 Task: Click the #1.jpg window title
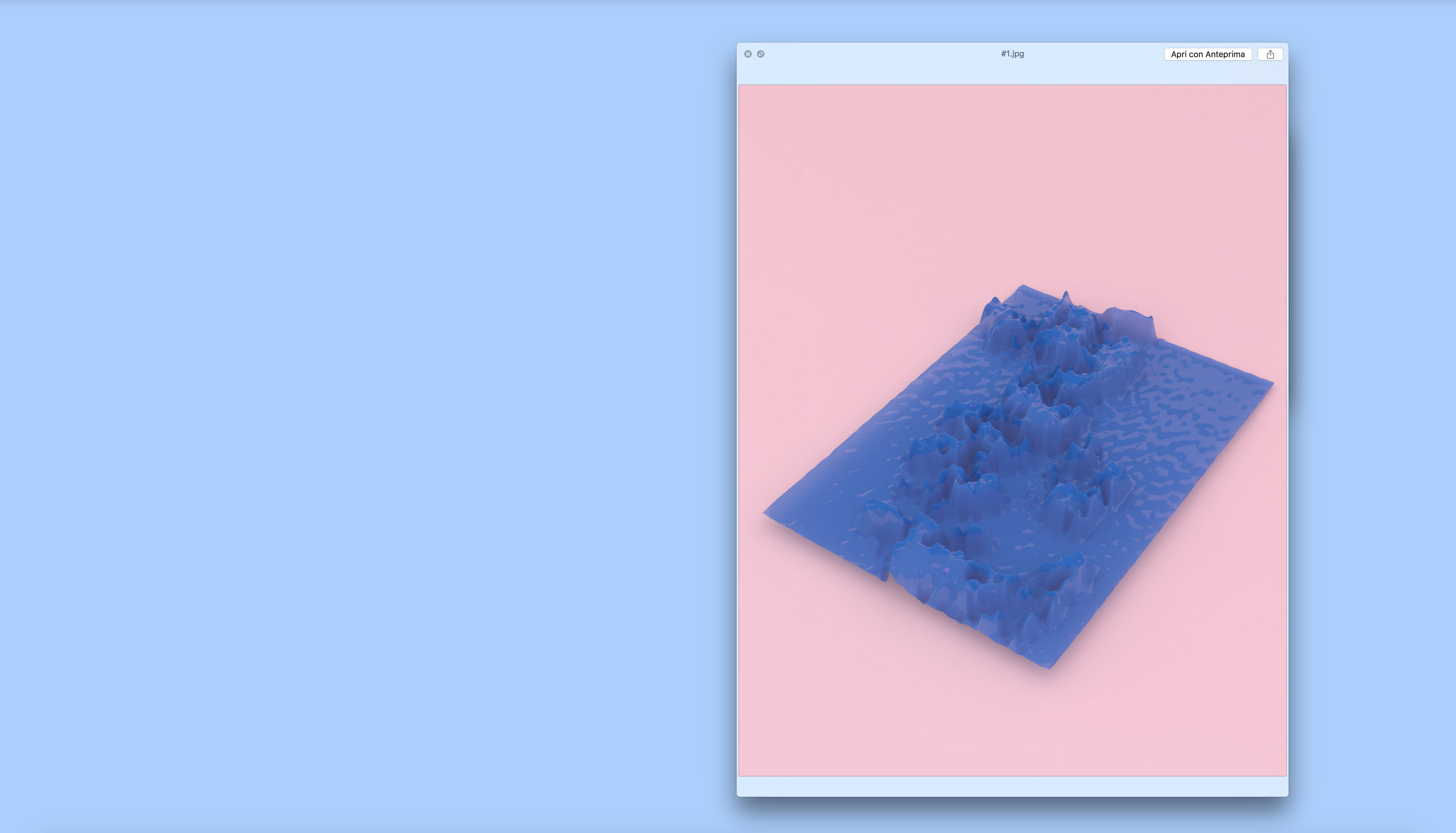pos(1013,54)
